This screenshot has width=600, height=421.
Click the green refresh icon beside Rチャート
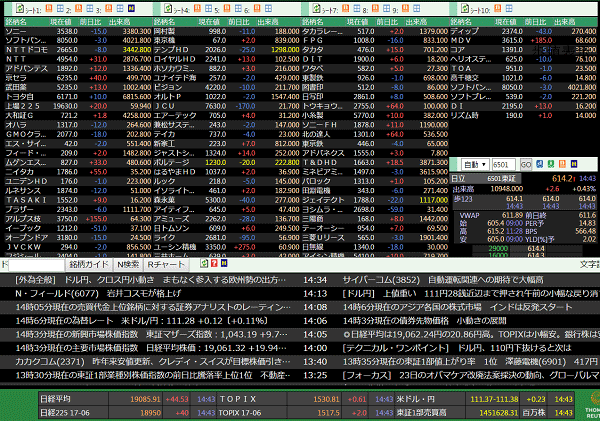click(204, 263)
